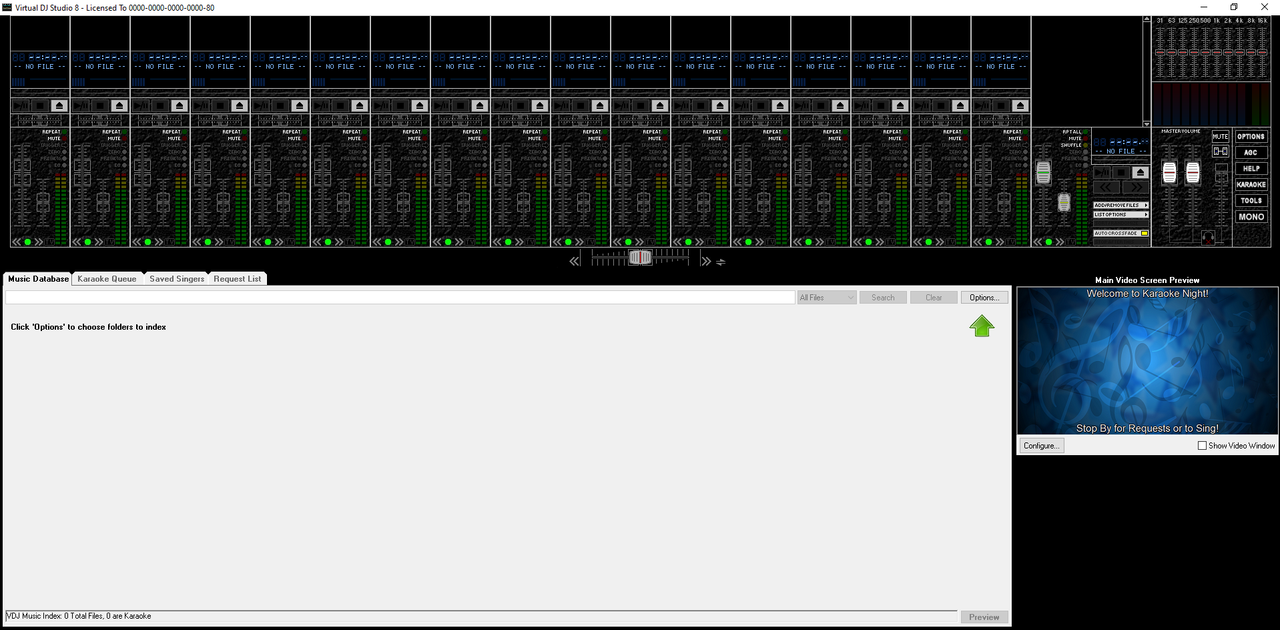Toggle MUTE on the second deck
The width and height of the screenshot is (1280, 630).
click(118, 138)
